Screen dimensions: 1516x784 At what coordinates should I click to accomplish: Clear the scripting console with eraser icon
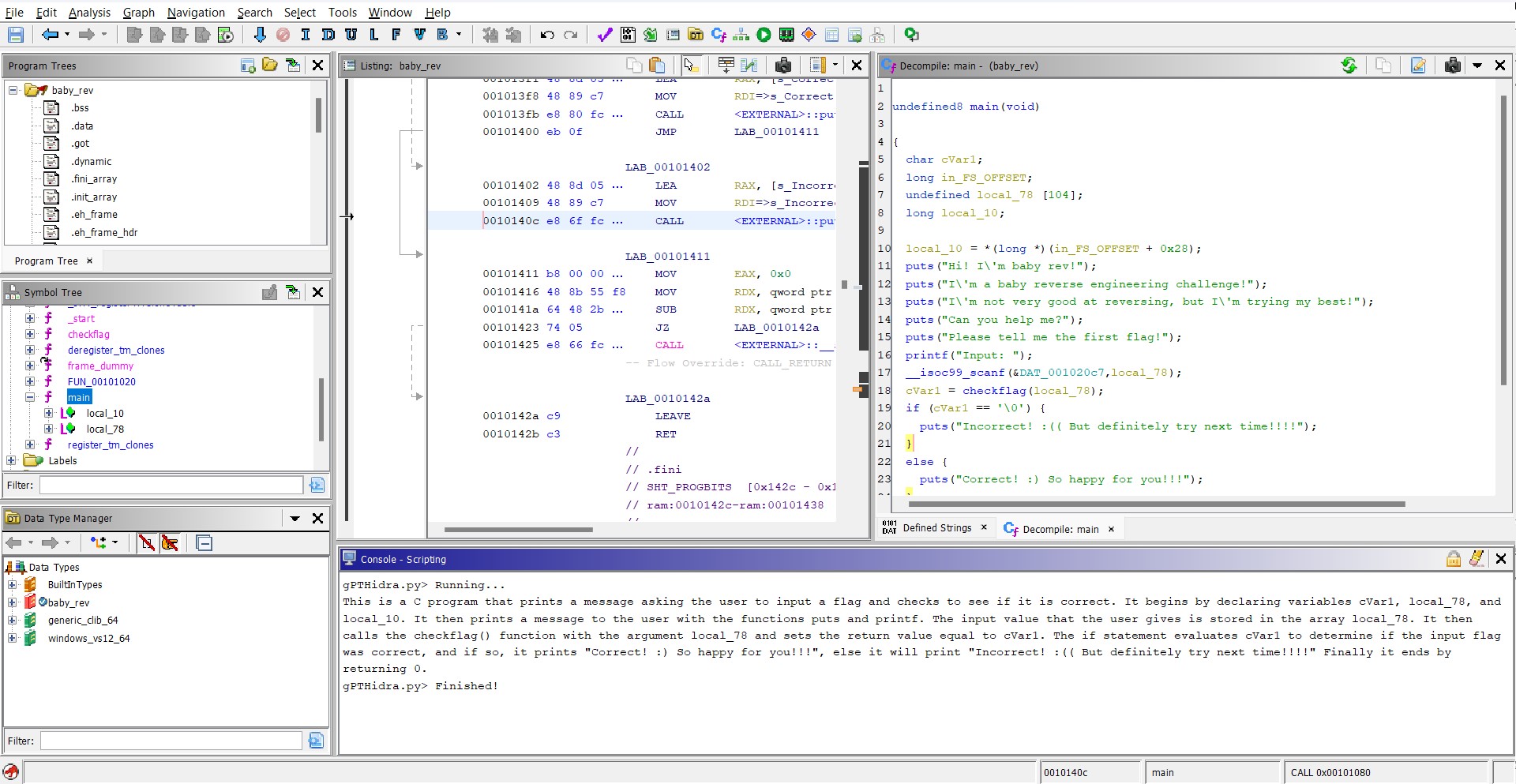1477,559
